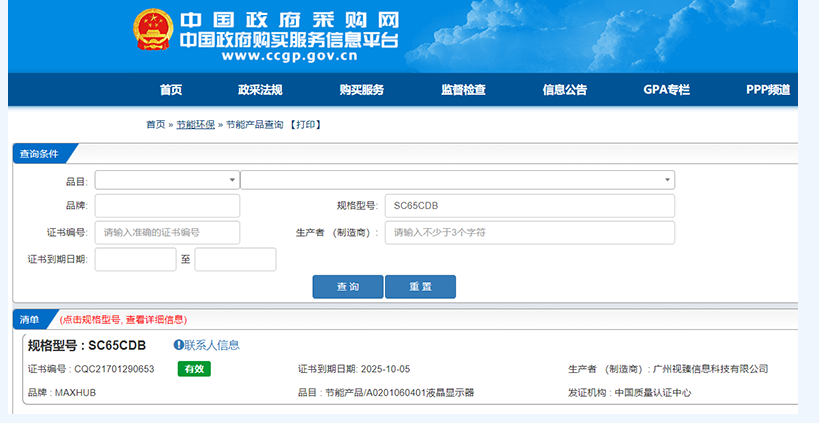The width and height of the screenshot is (819, 423).
Task: Click the 查询 search button
Action: (x=348, y=287)
